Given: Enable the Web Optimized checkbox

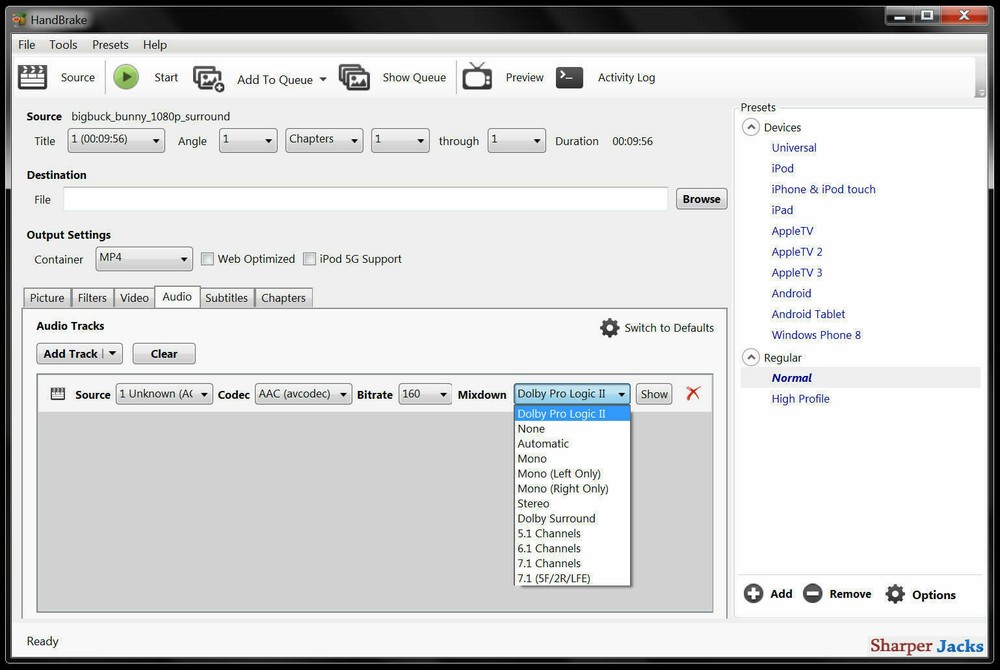Looking at the screenshot, I should tap(207, 258).
